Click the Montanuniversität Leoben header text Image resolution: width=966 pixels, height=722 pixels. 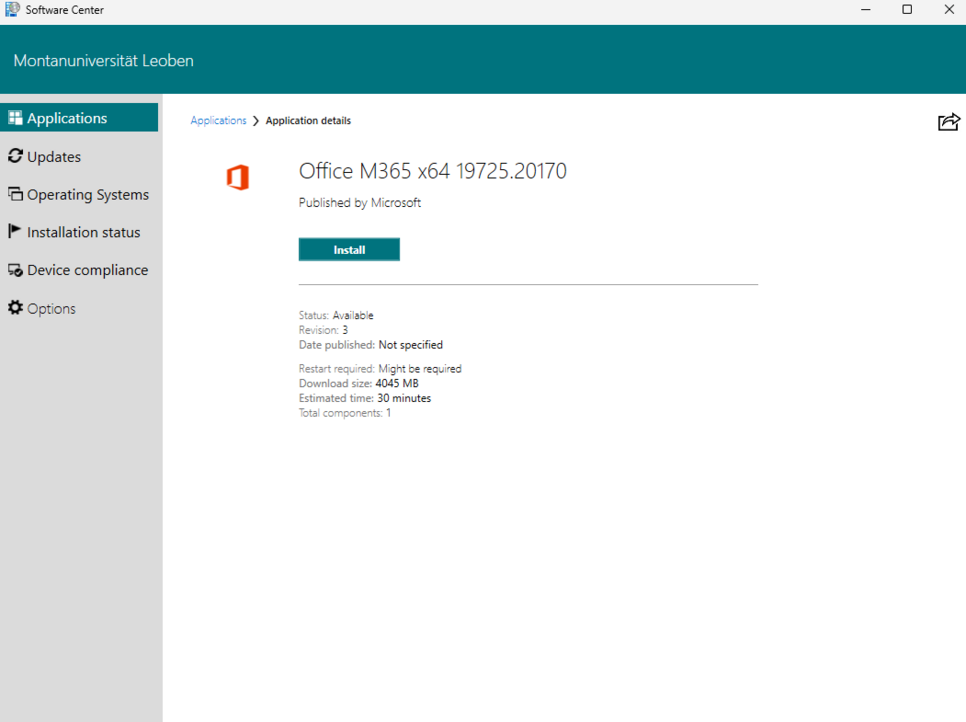click(x=104, y=60)
